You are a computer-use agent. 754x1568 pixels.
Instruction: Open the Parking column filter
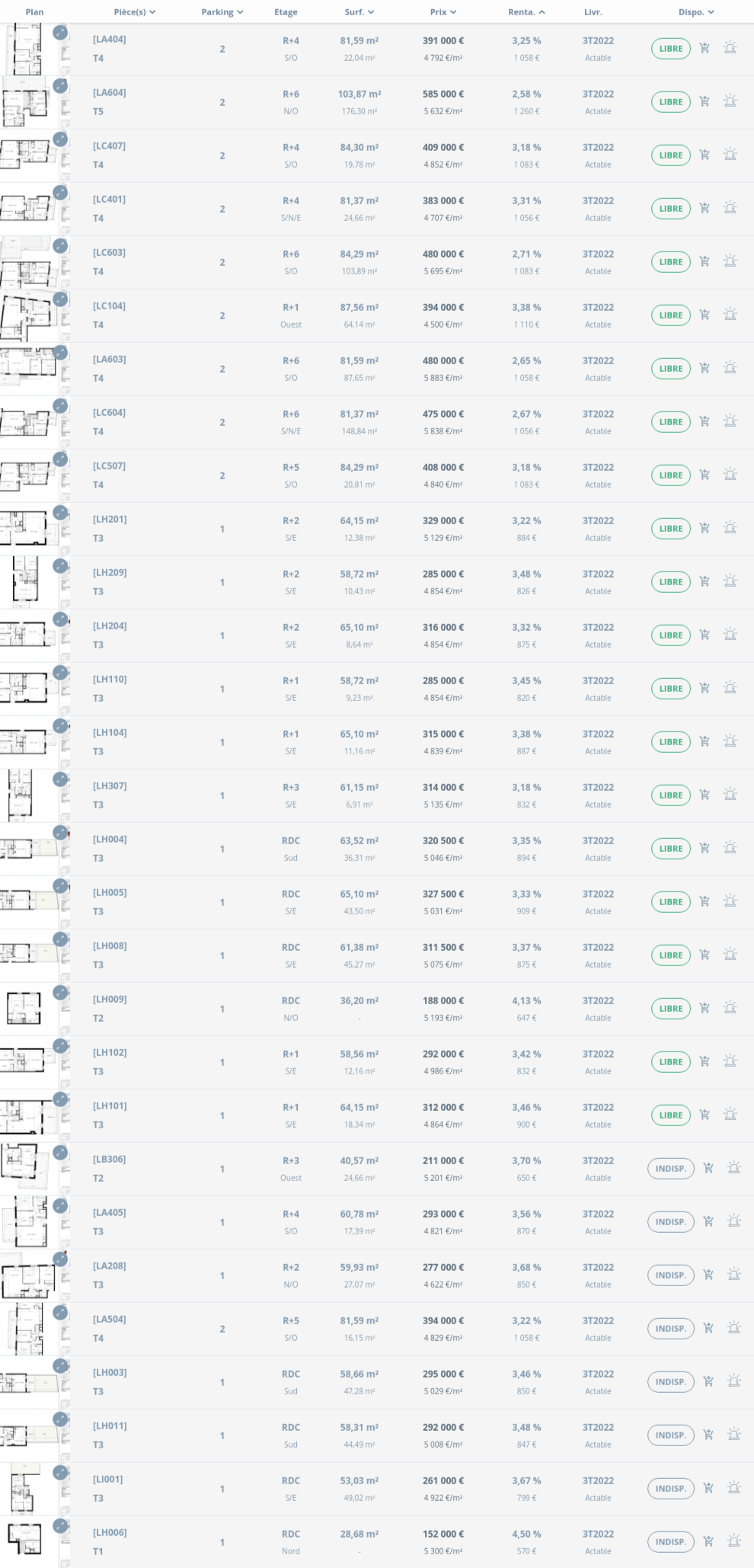[x=222, y=12]
